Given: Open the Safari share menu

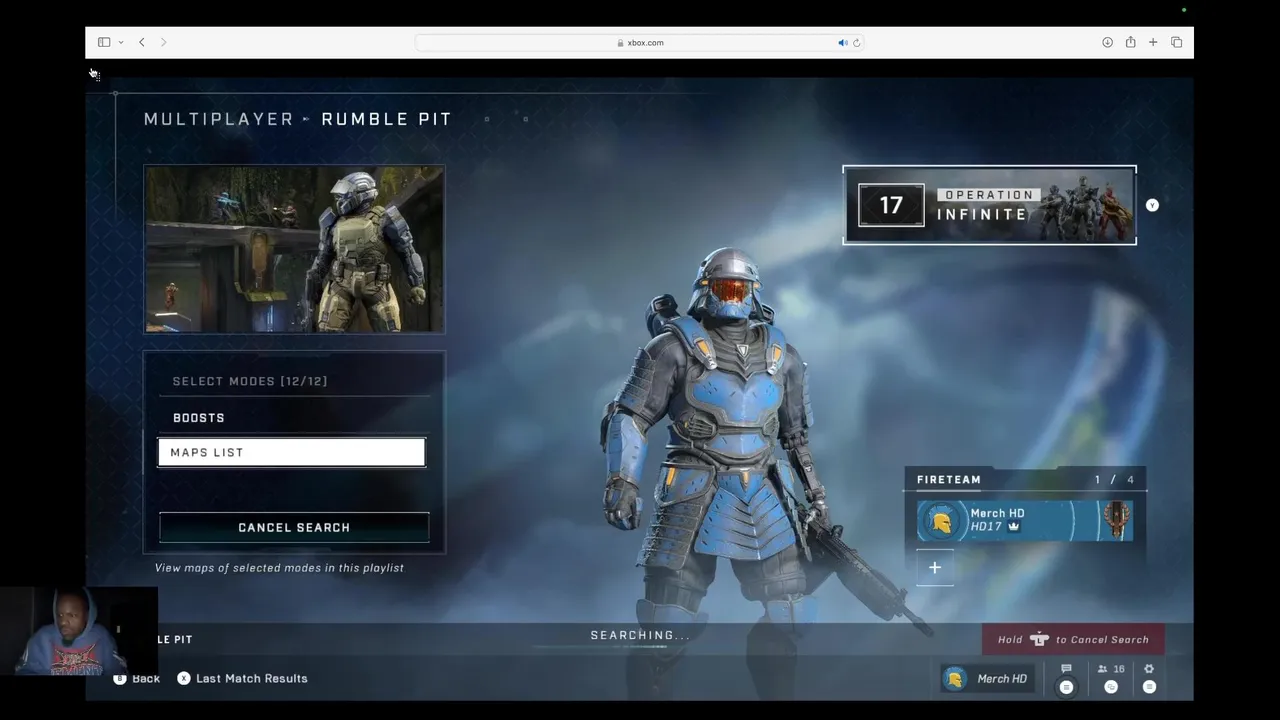Looking at the screenshot, I should (1130, 42).
